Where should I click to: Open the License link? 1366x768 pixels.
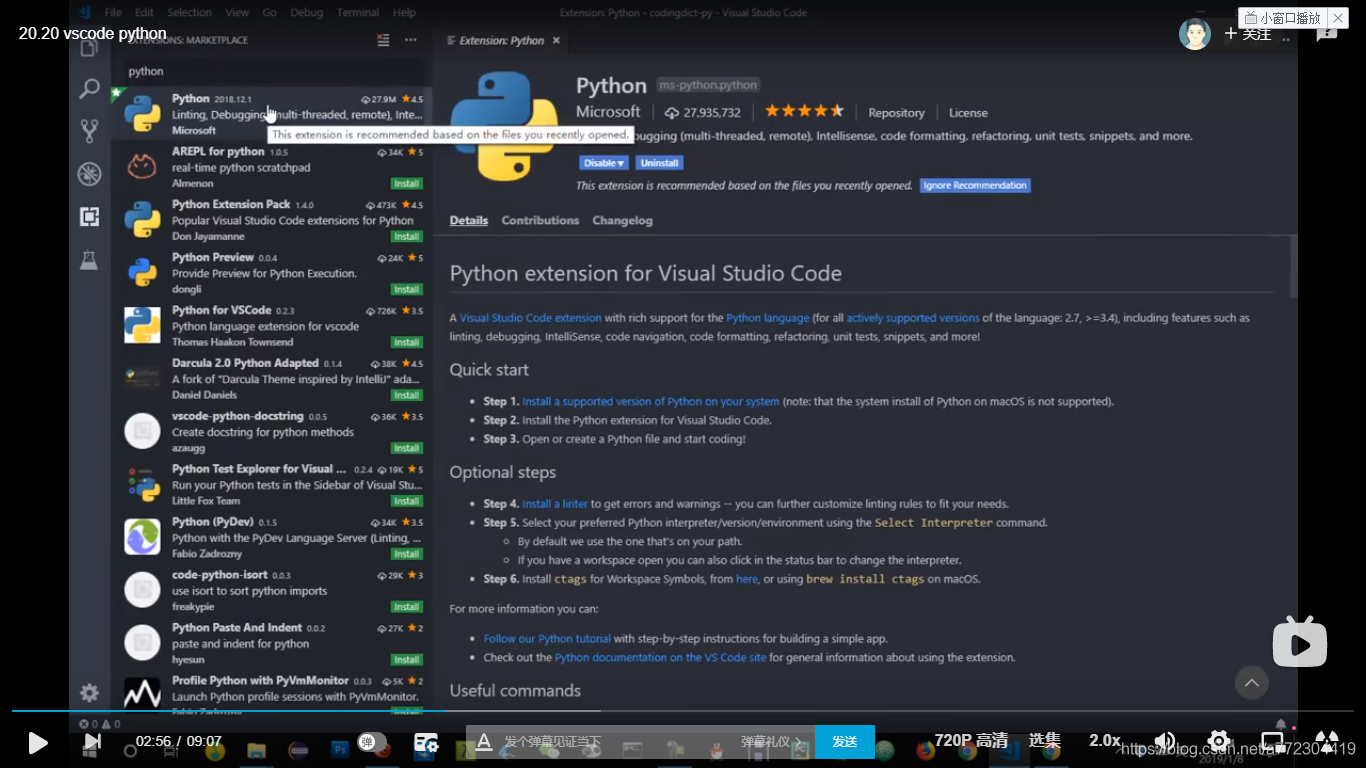[968, 113]
